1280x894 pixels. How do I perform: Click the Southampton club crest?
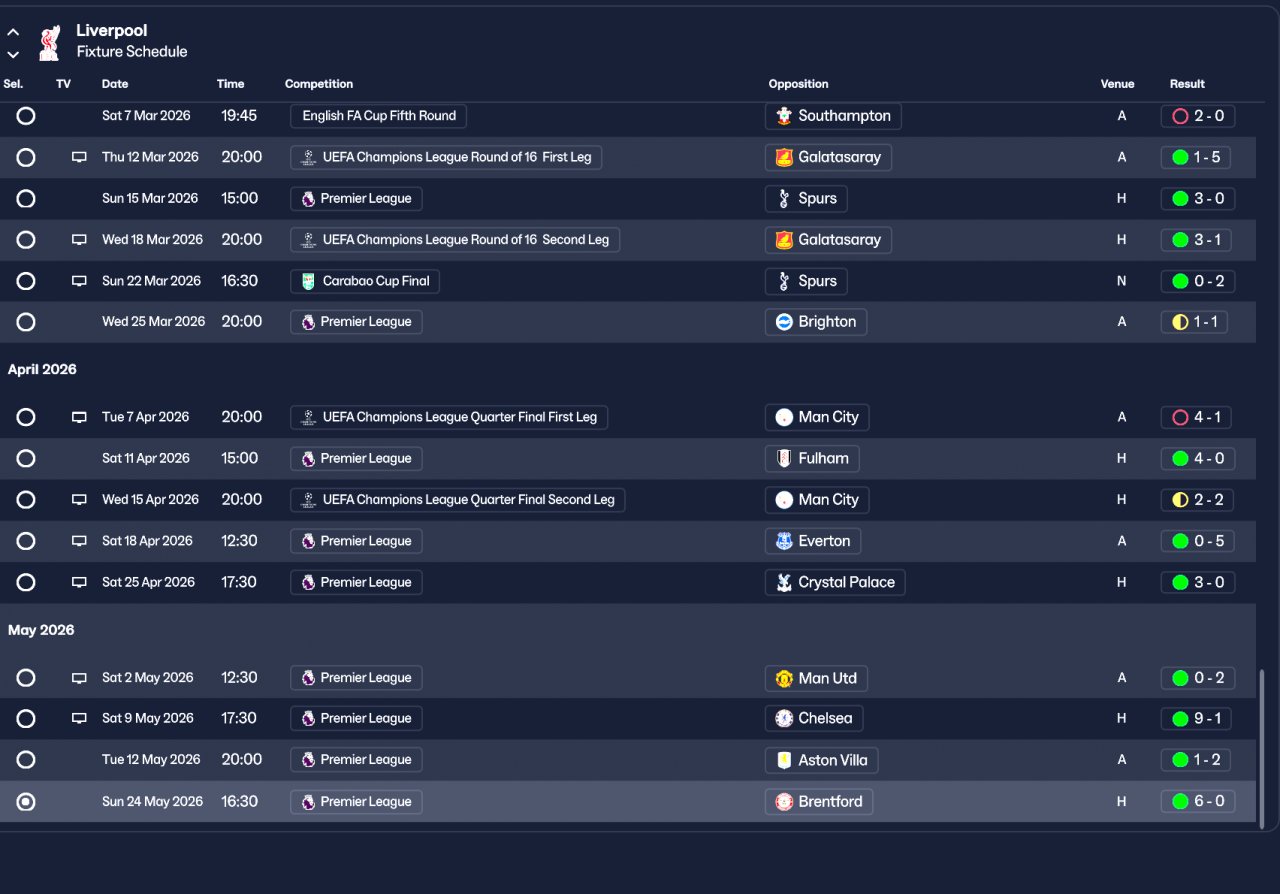[784, 116]
